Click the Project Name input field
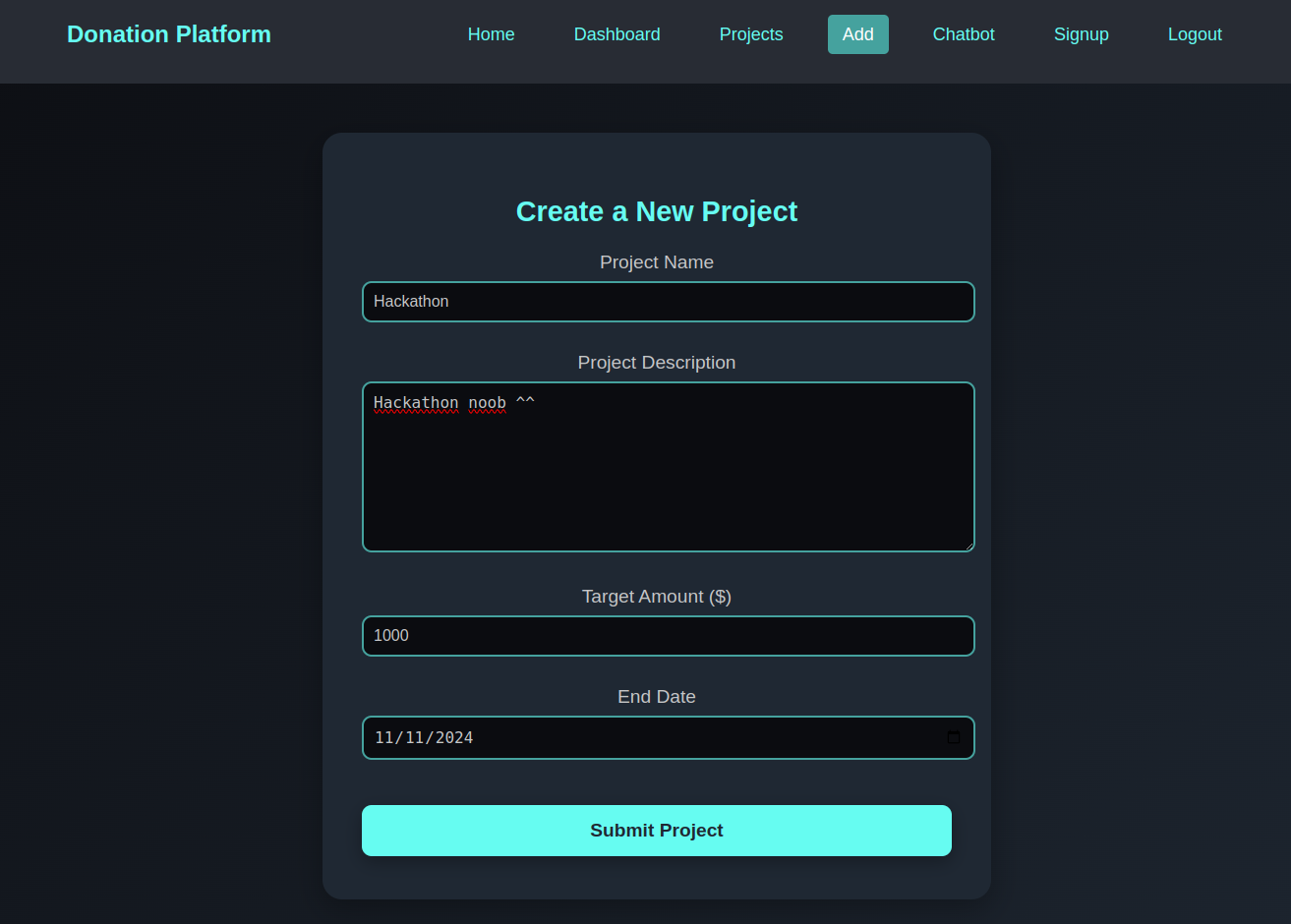This screenshot has height=924, width=1291. 668,302
